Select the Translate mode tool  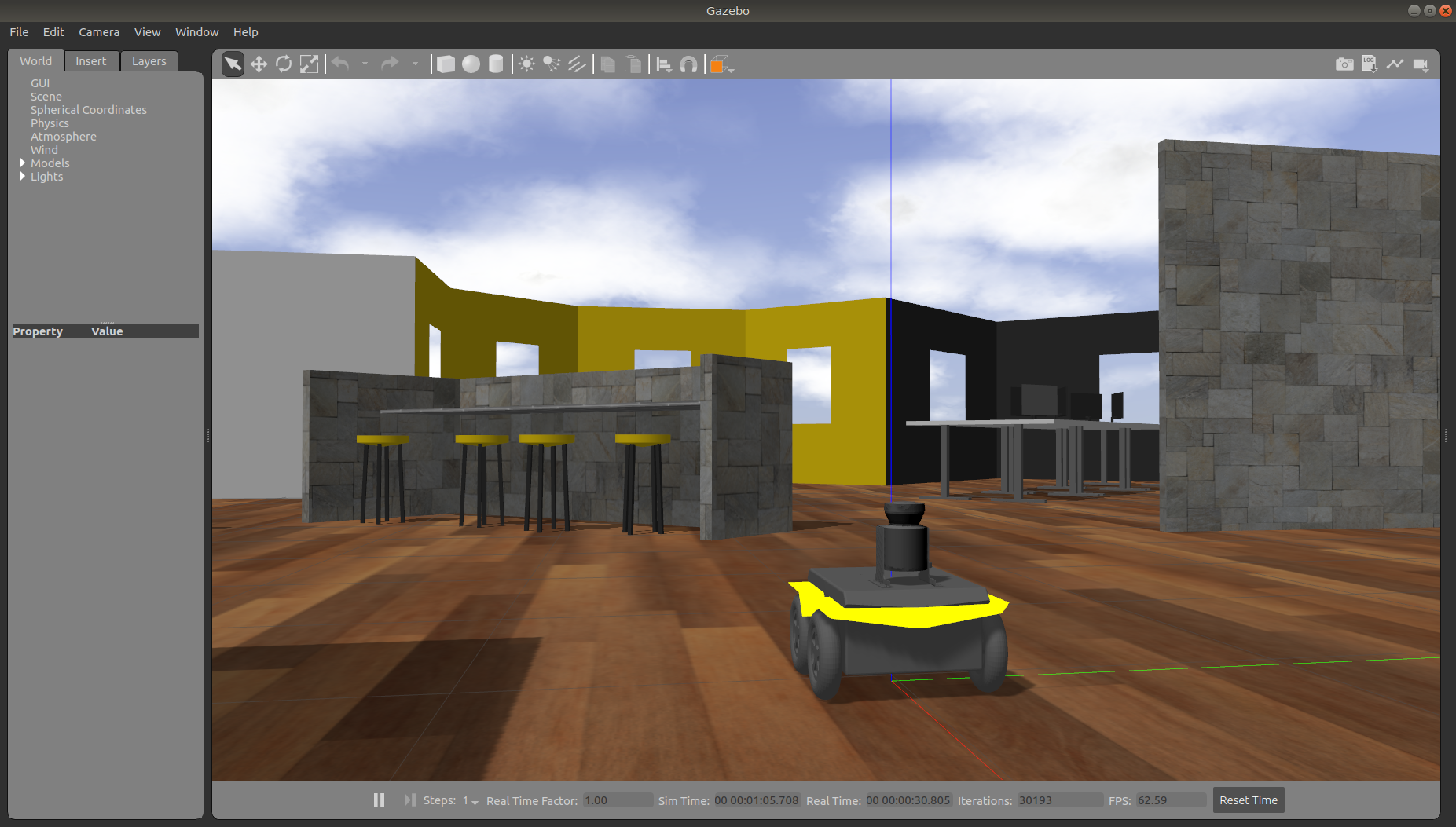[x=259, y=64]
